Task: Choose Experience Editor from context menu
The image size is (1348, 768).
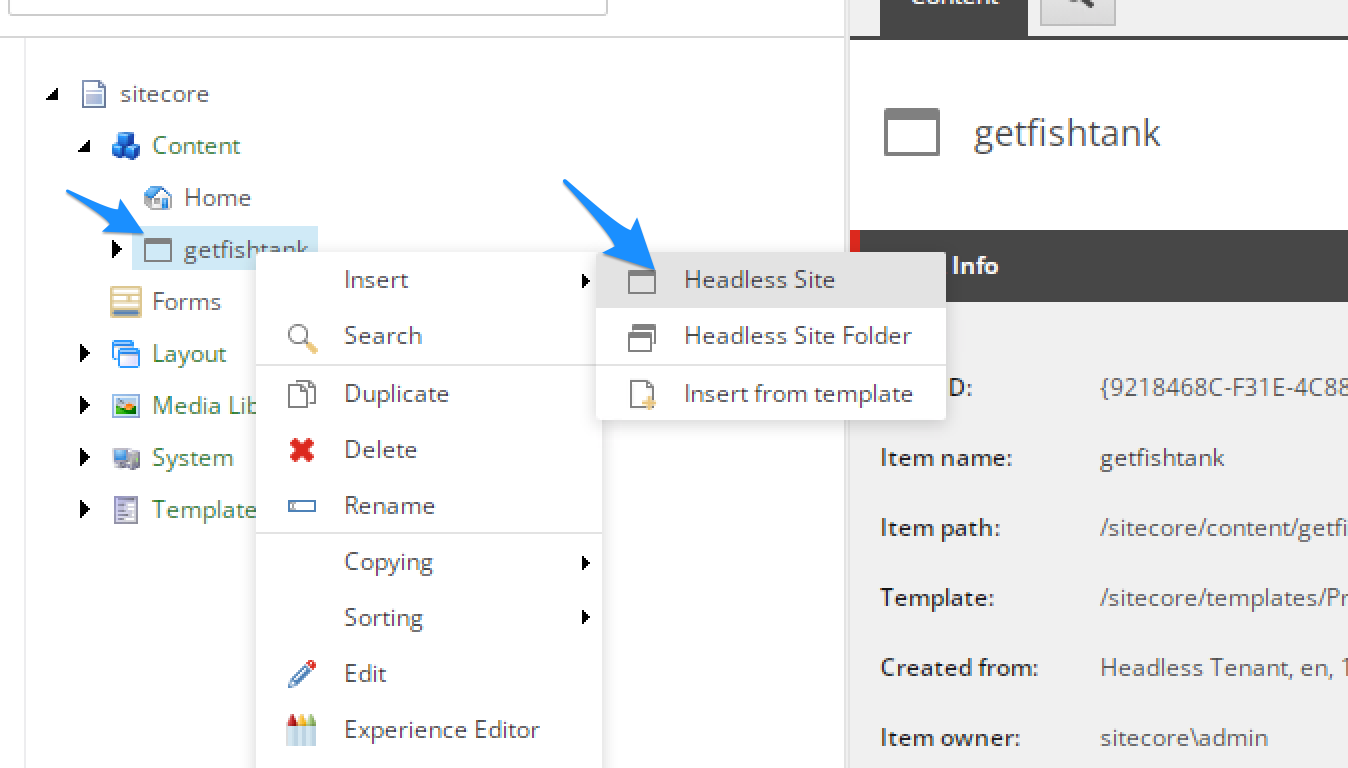Action: point(429,730)
